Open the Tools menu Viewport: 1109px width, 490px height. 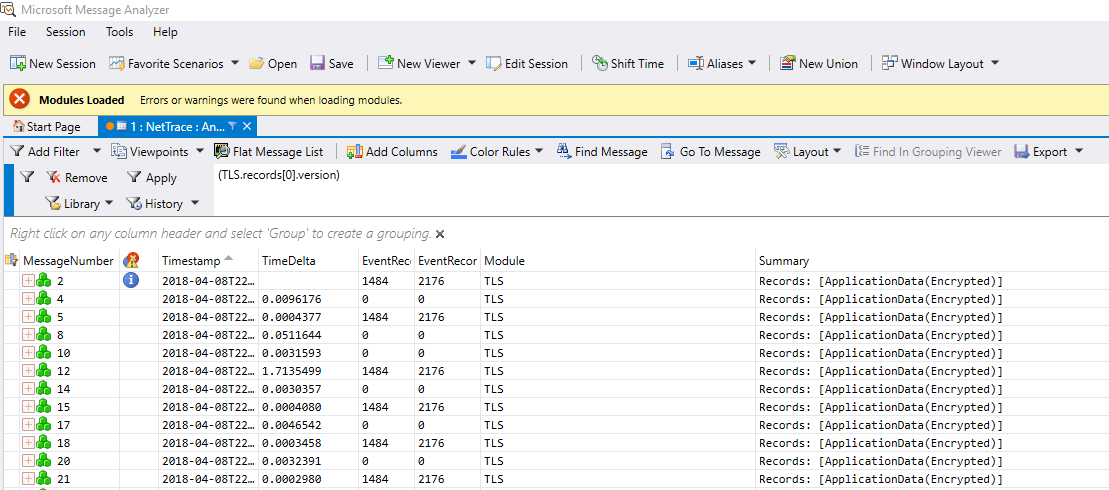pyautogui.click(x=120, y=32)
